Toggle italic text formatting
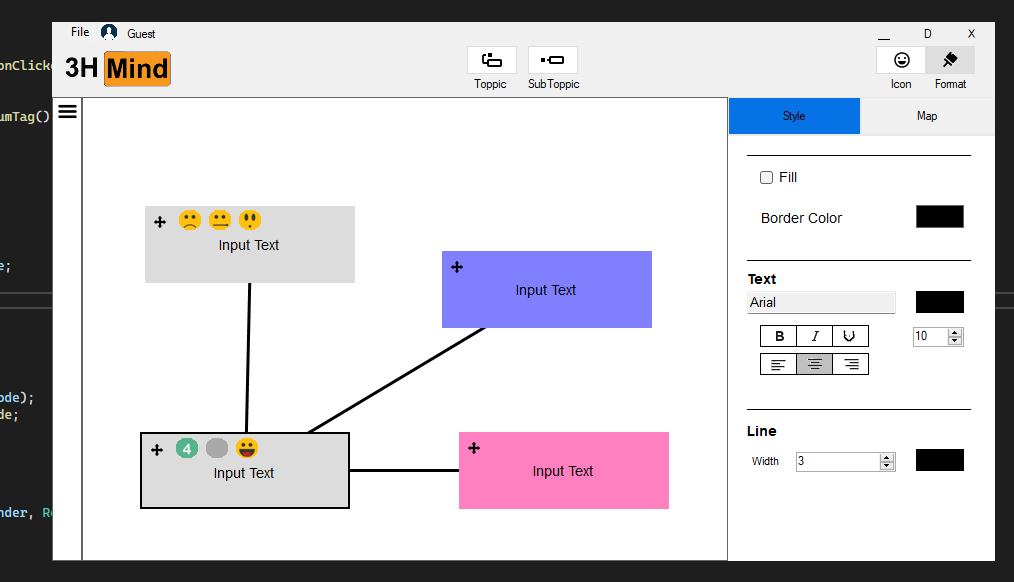The image size is (1014, 582). tap(814, 336)
